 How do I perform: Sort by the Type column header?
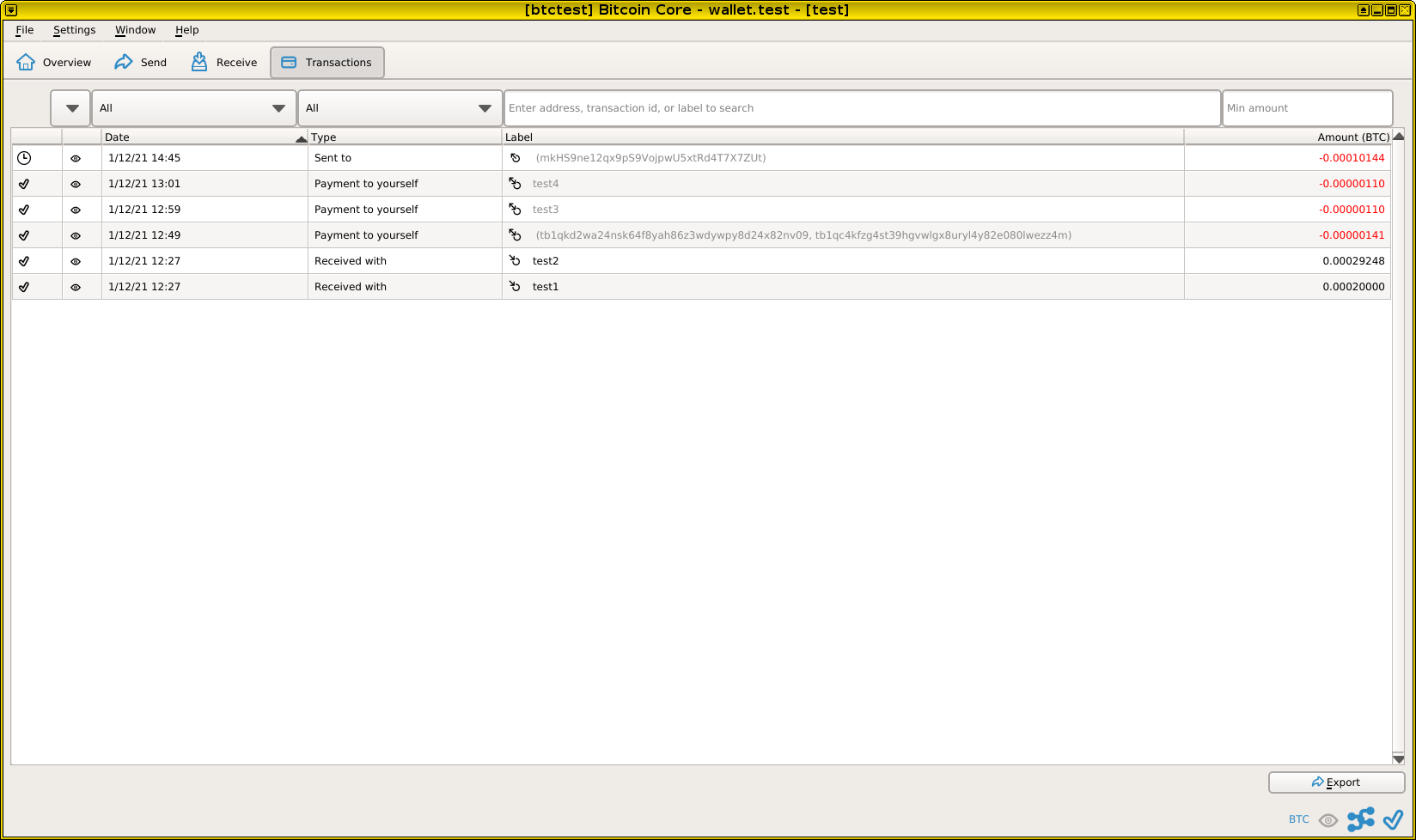tap(405, 137)
